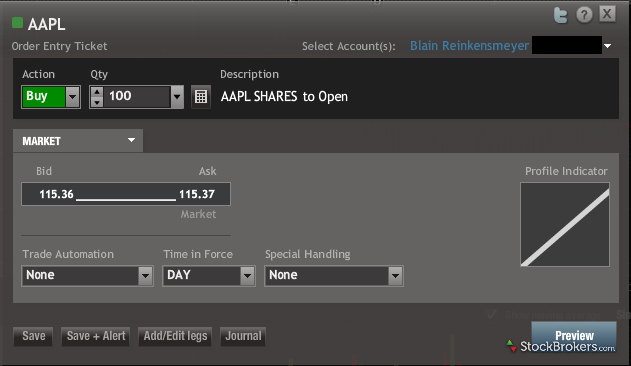Open the quantity preset dropdown arrow
Image resolution: width=631 pixels, height=366 pixels.
coord(177,97)
